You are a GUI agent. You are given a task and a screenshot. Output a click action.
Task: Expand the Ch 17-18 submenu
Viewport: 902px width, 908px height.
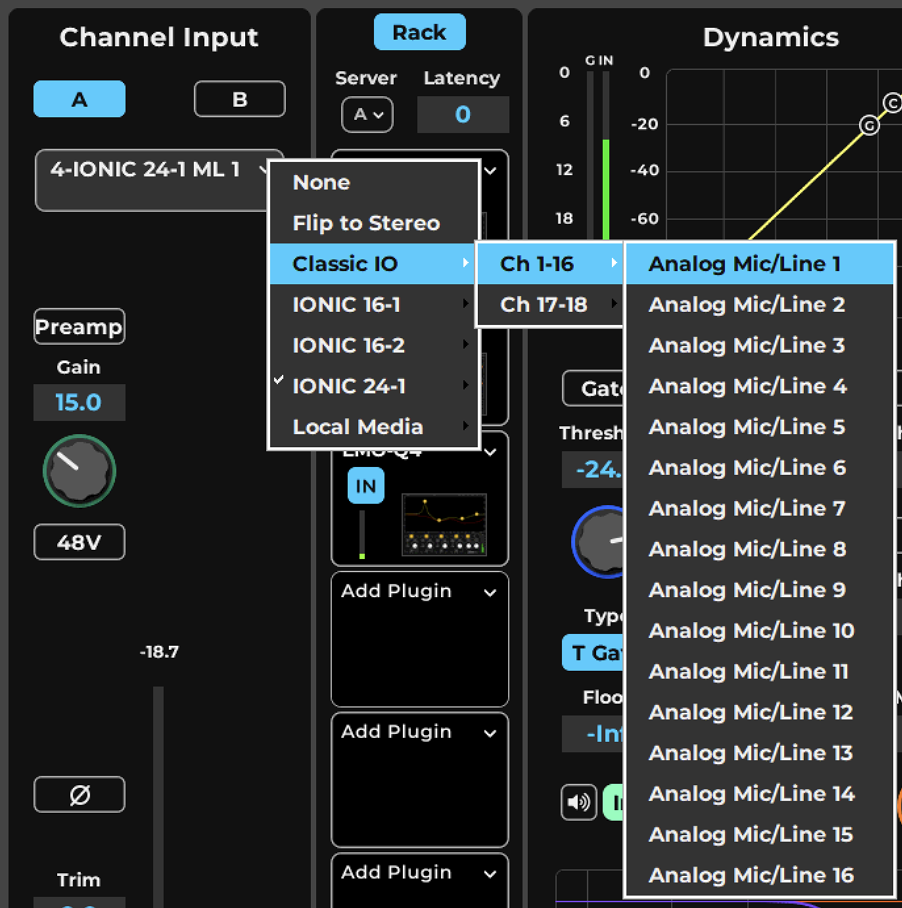click(549, 305)
